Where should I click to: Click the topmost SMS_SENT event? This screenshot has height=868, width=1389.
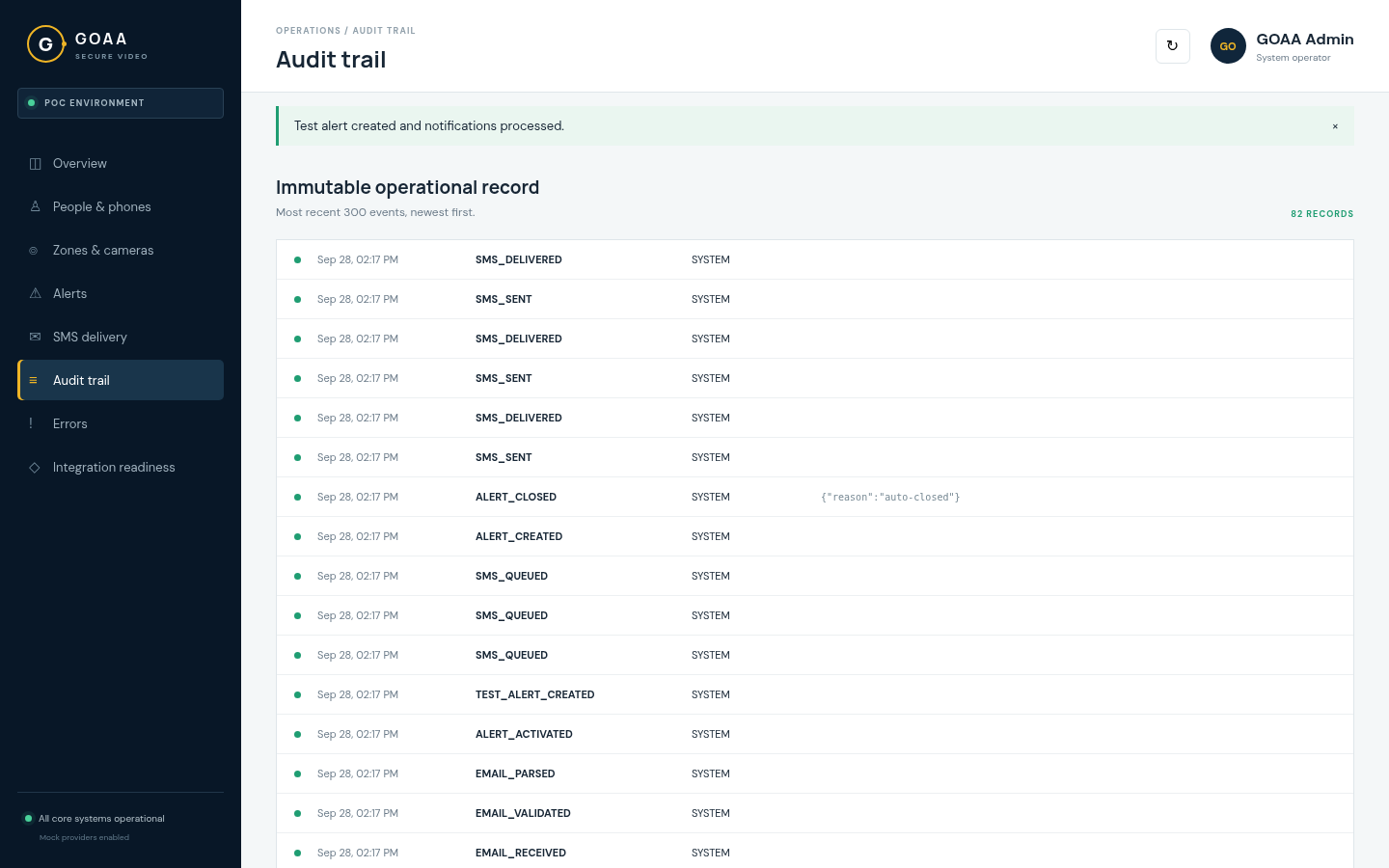click(815, 299)
